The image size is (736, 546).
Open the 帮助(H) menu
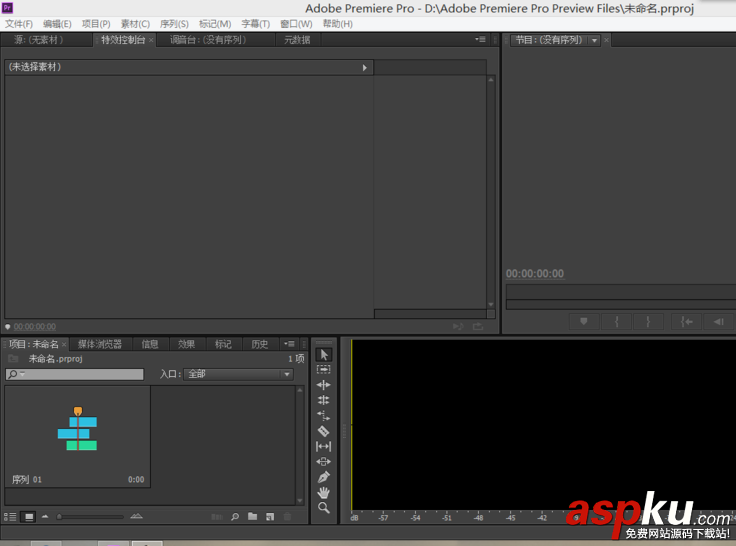click(x=337, y=24)
